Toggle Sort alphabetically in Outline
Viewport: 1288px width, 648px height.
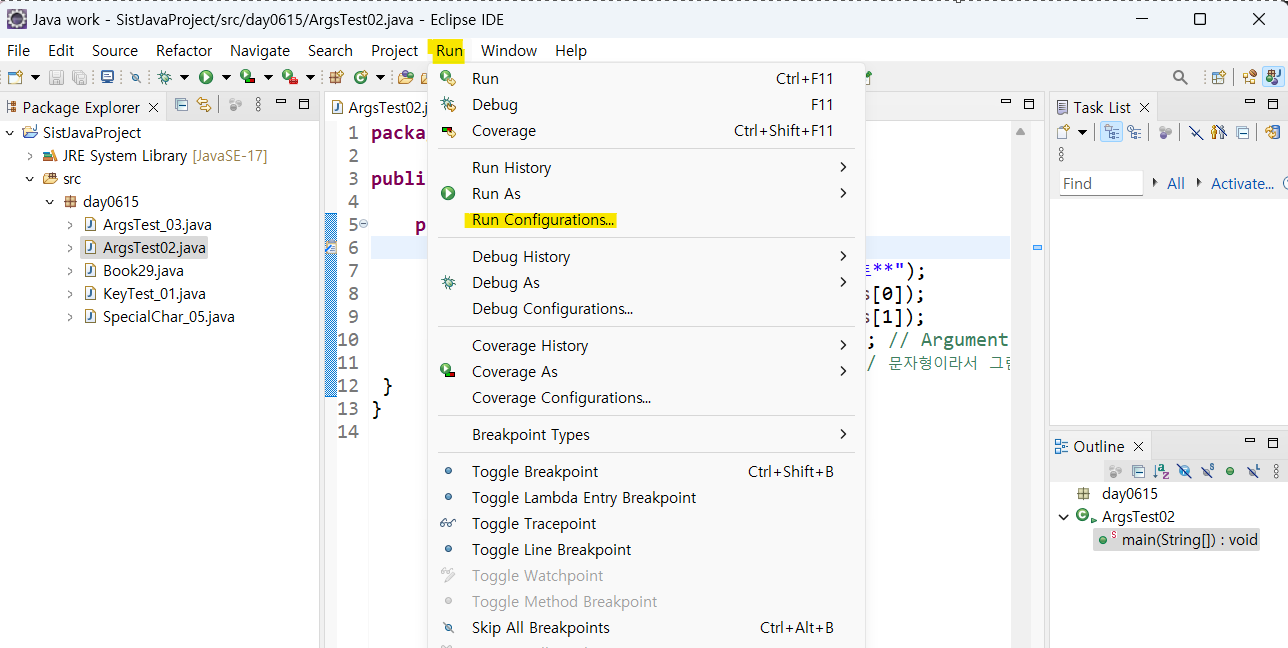point(1161,471)
